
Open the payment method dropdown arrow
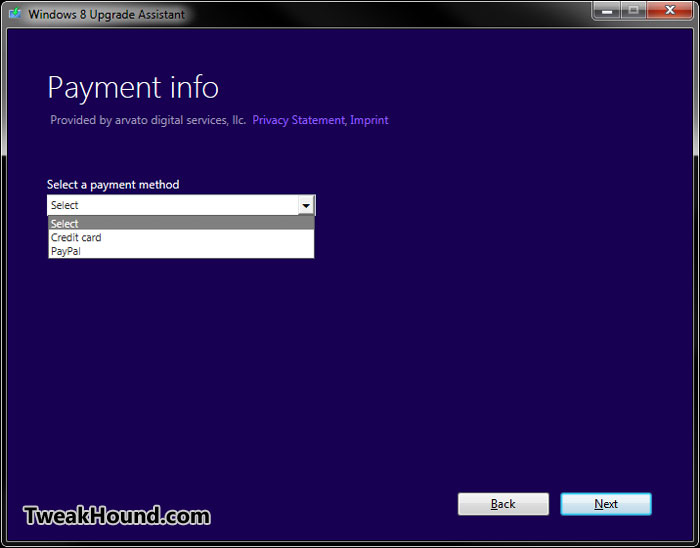coord(306,205)
